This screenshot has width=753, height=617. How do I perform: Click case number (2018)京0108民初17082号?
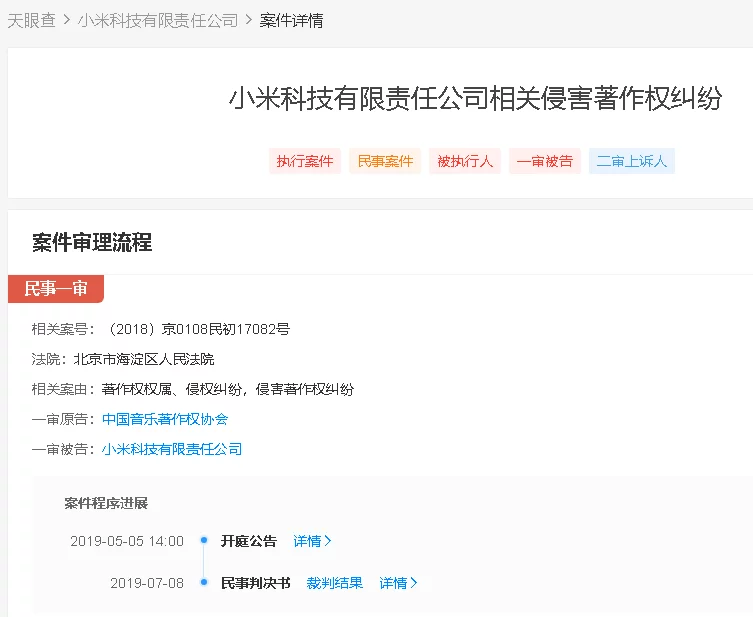(197, 329)
